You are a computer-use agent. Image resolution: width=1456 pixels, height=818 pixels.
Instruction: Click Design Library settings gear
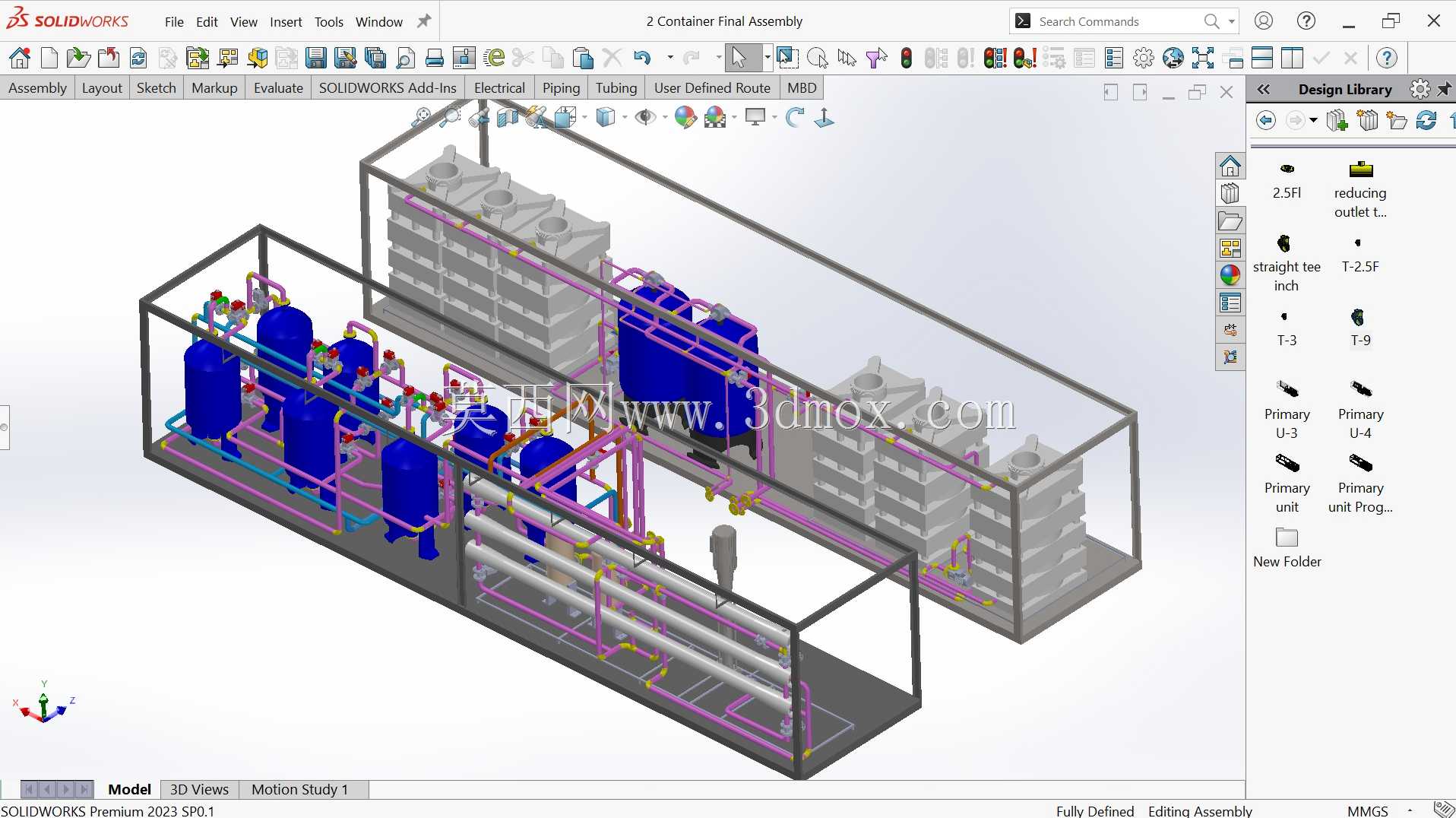click(1420, 90)
